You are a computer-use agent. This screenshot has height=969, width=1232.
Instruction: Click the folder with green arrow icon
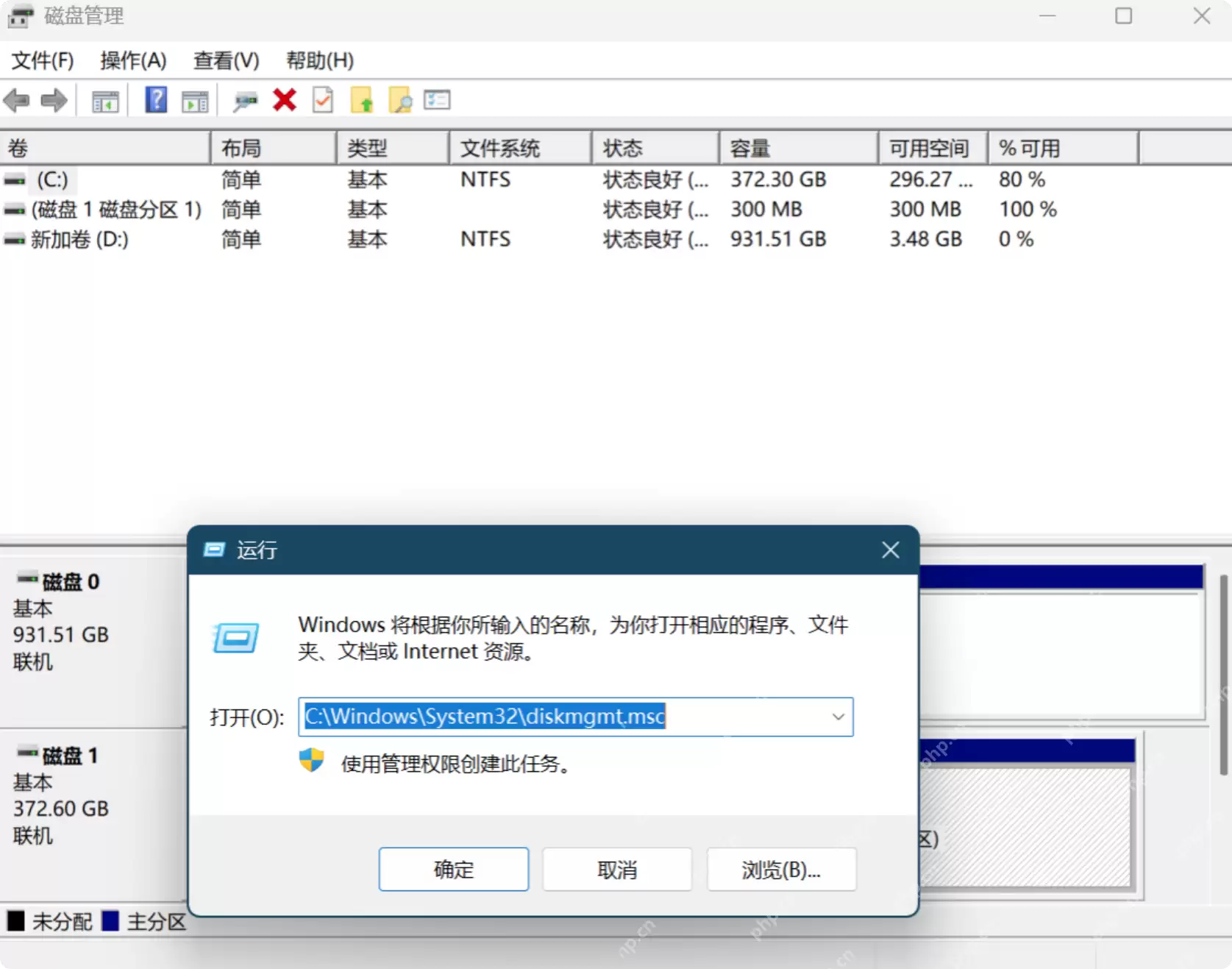pyautogui.click(x=362, y=100)
